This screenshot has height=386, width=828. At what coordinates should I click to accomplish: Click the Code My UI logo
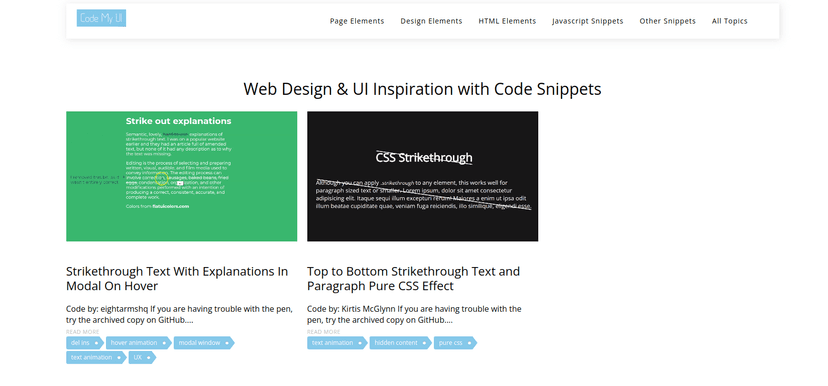[x=101, y=18]
